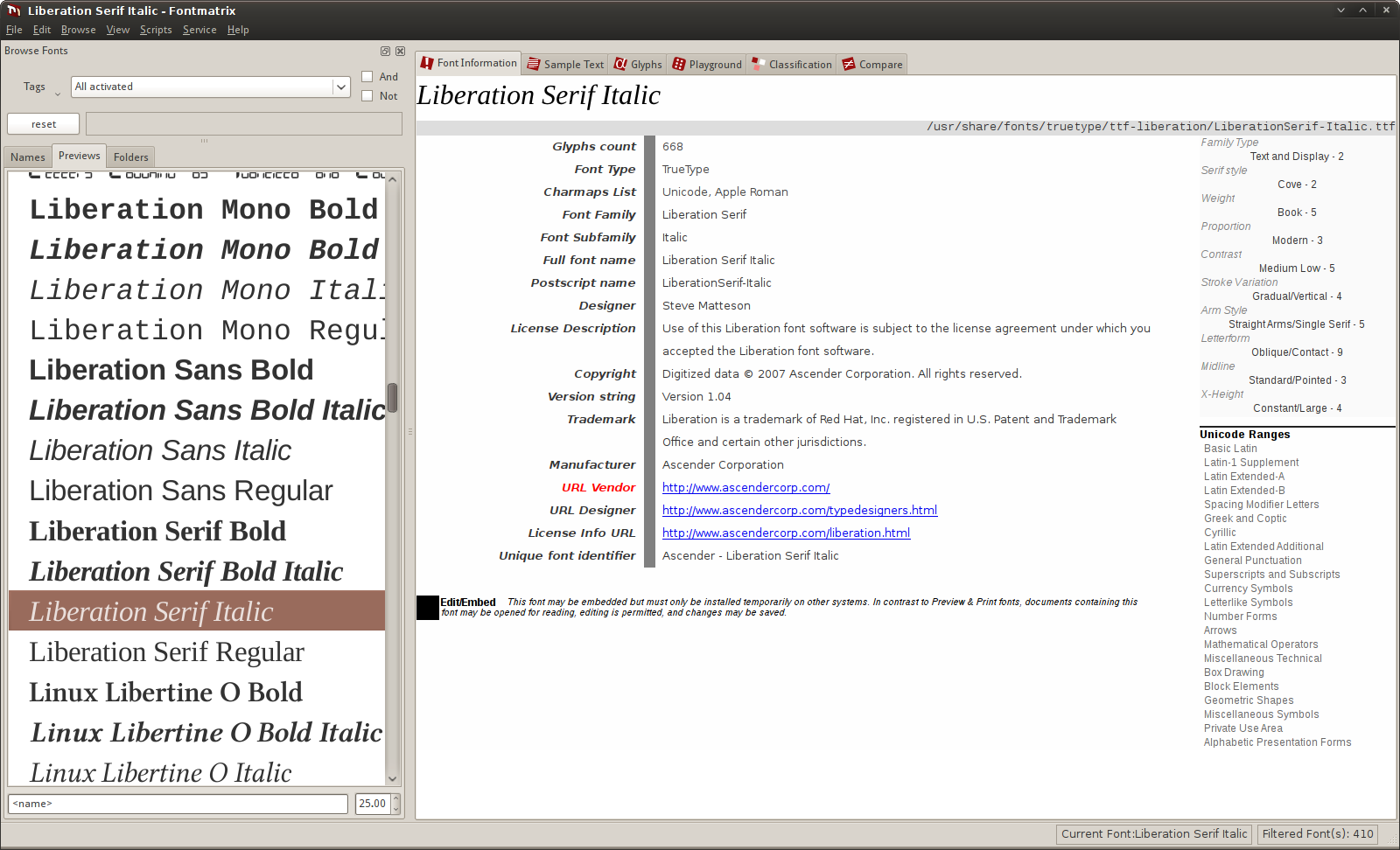The image size is (1400, 850).
Task: Click the font list scrollbar handle
Action: click(x=393, y=398)
